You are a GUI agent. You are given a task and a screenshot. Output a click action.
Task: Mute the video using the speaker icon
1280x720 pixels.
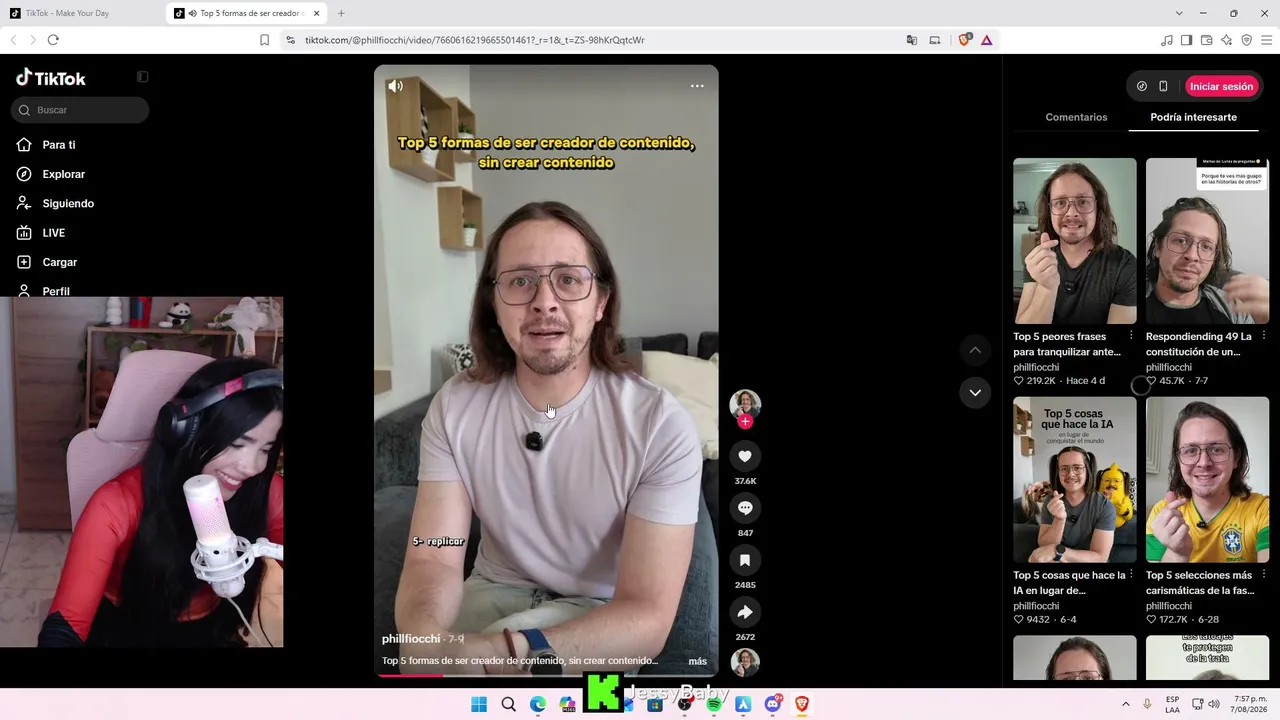[396, 86]
